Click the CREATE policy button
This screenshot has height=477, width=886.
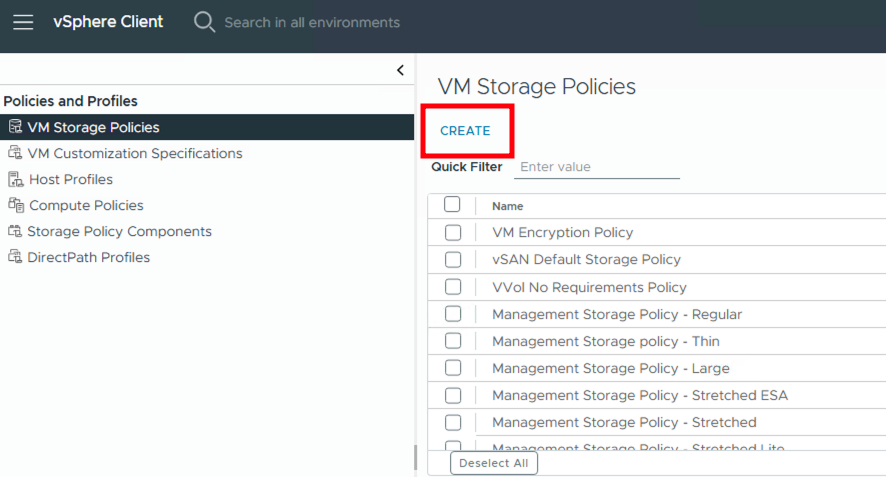(465, 131)
